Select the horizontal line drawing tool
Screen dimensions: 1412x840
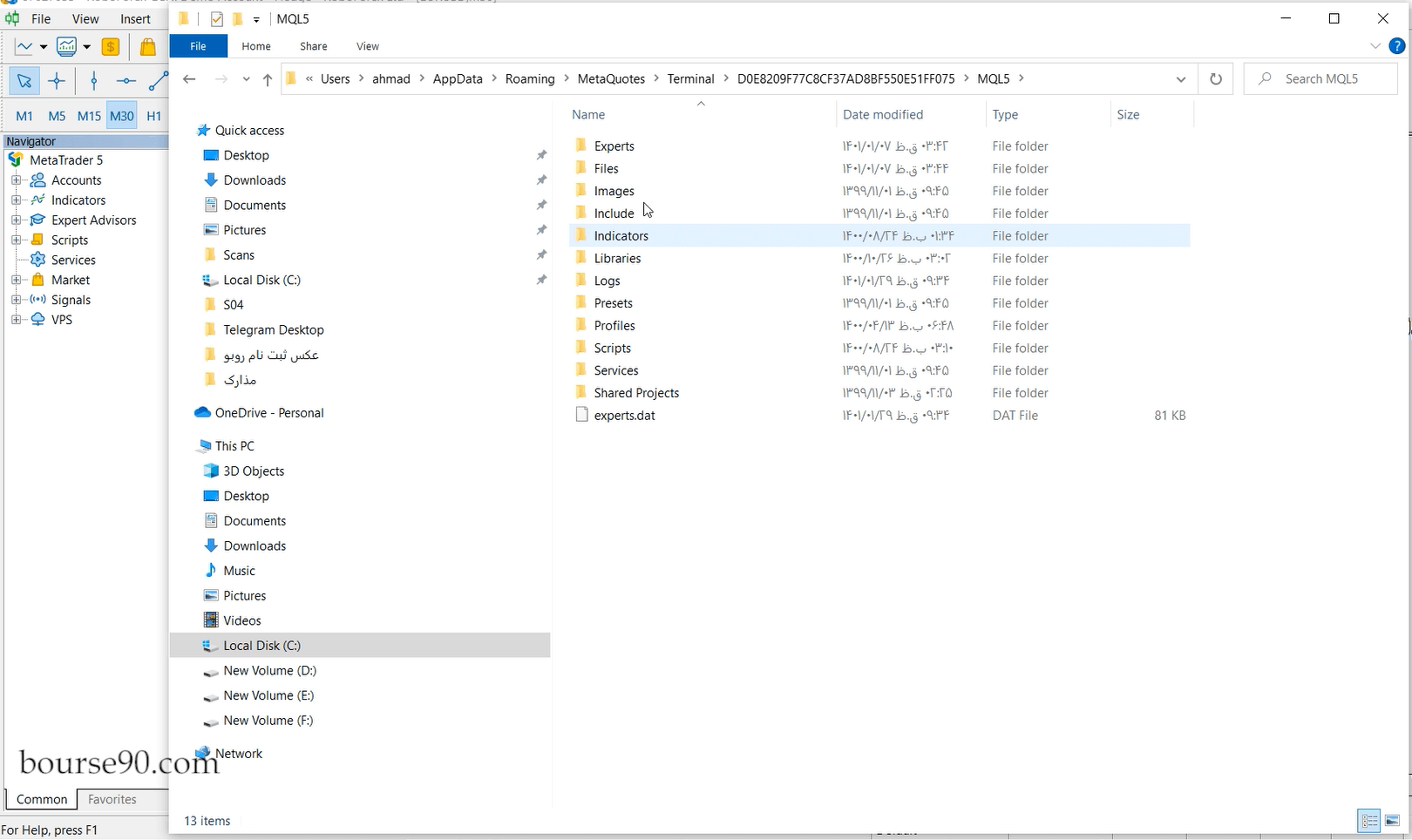[126, 81]
